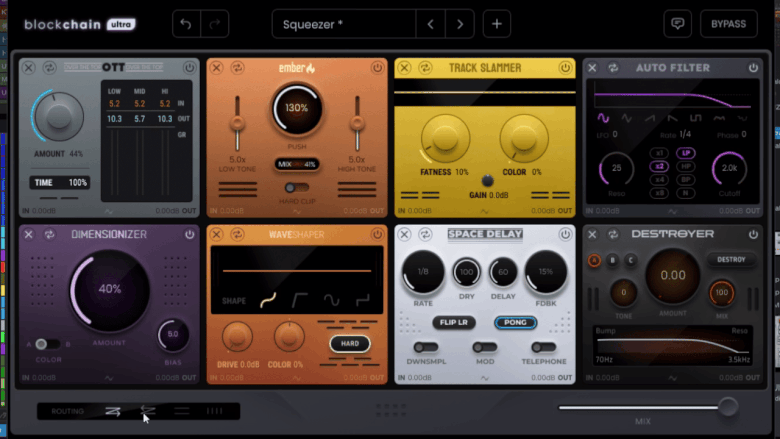Click the undo arrow in top bar
Screen dimensions: 780x439
186,24
